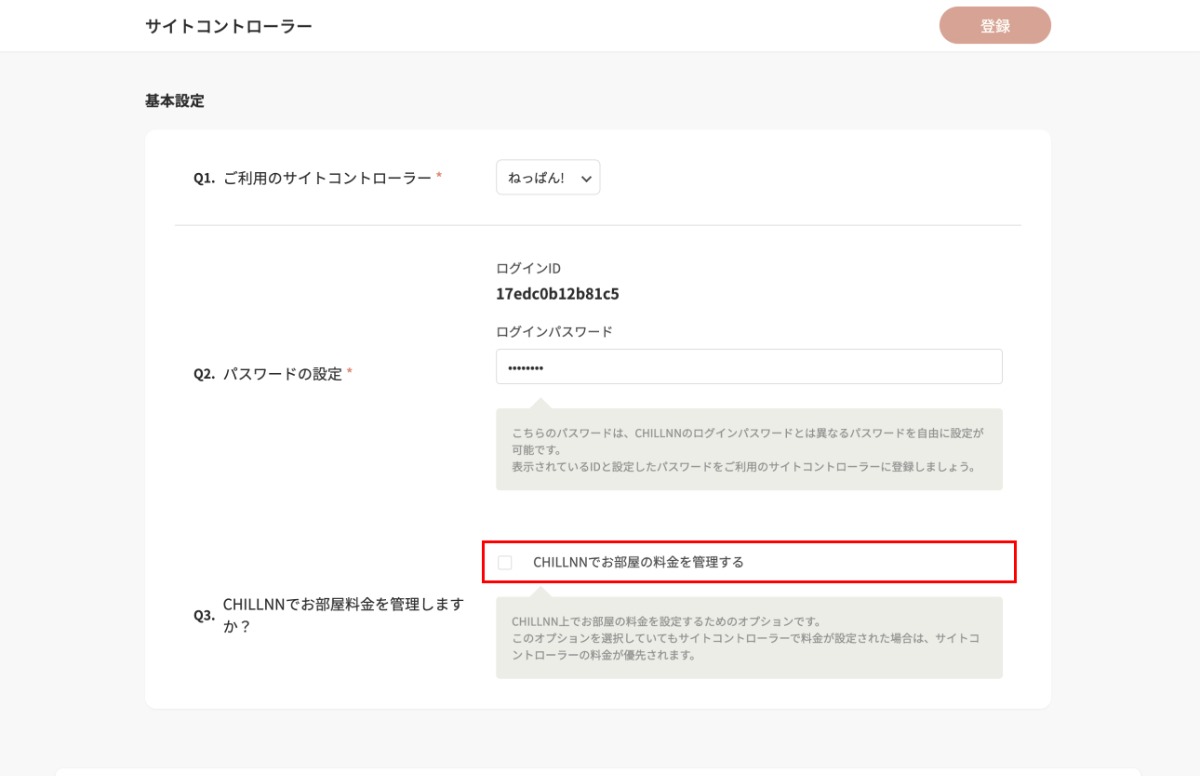Click the room pricing option description box
Viewport: 1200px width, 776px height.
coord(748,638)
